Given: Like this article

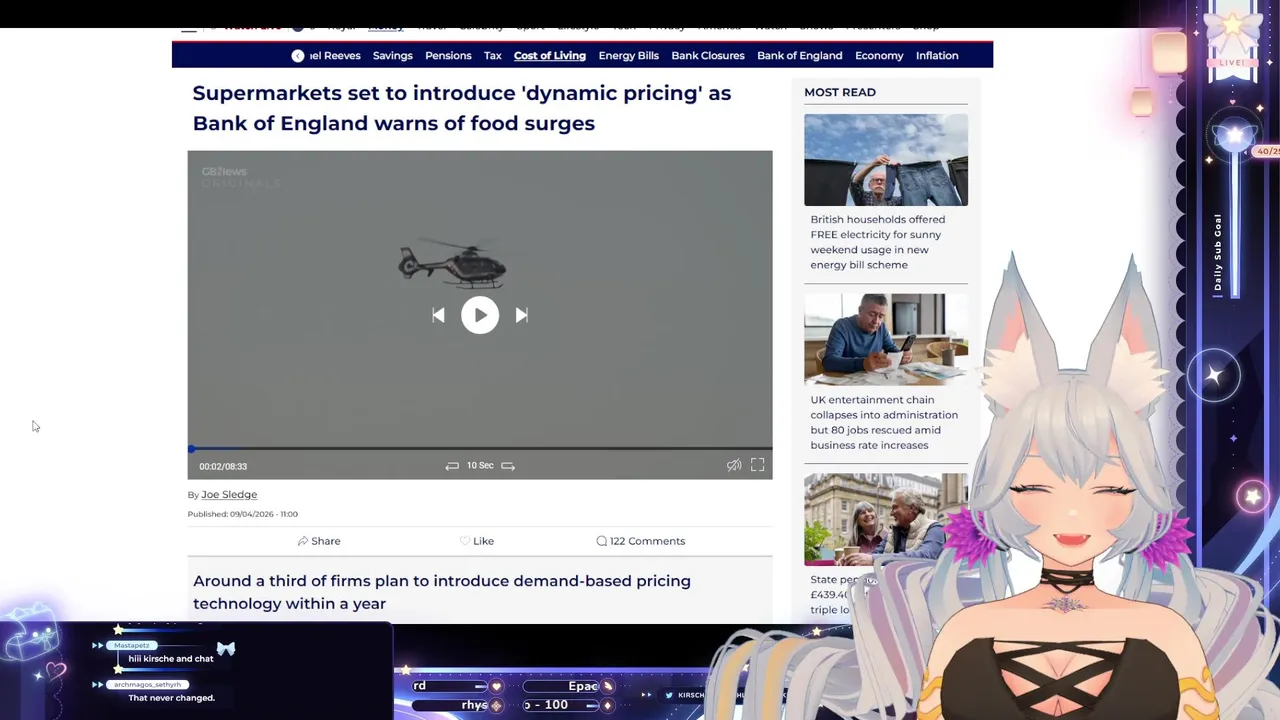Looking at the screenshot, I should tap(477, 541).
